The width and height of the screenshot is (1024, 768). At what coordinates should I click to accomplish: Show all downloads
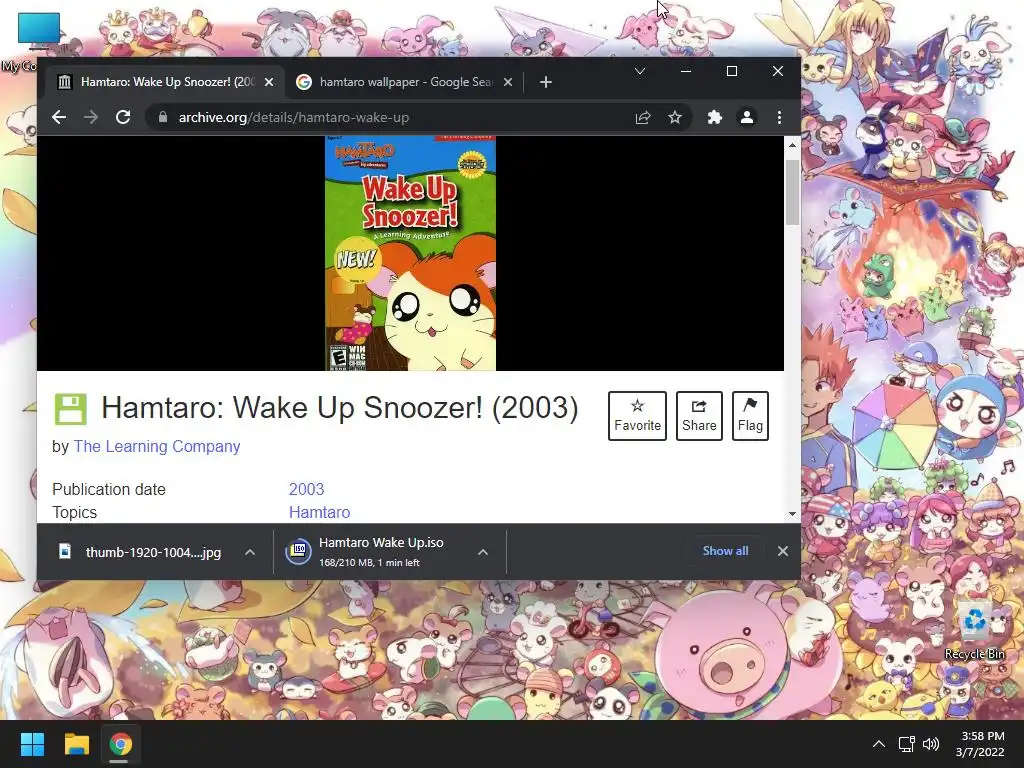click(x=725, y=551)
